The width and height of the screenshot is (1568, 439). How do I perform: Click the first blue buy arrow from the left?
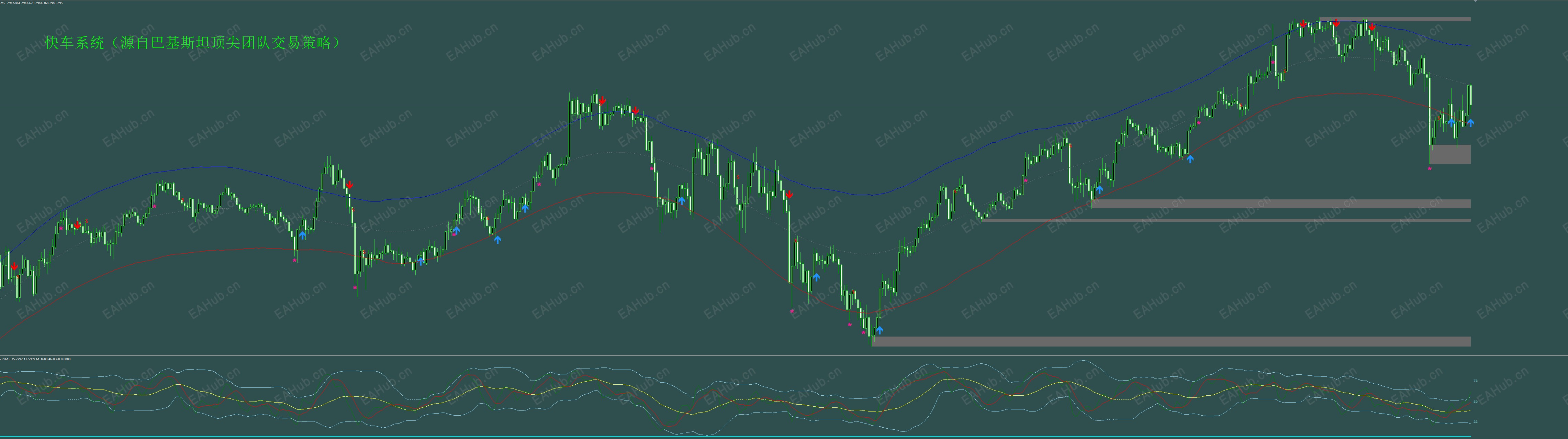[303, 235]
